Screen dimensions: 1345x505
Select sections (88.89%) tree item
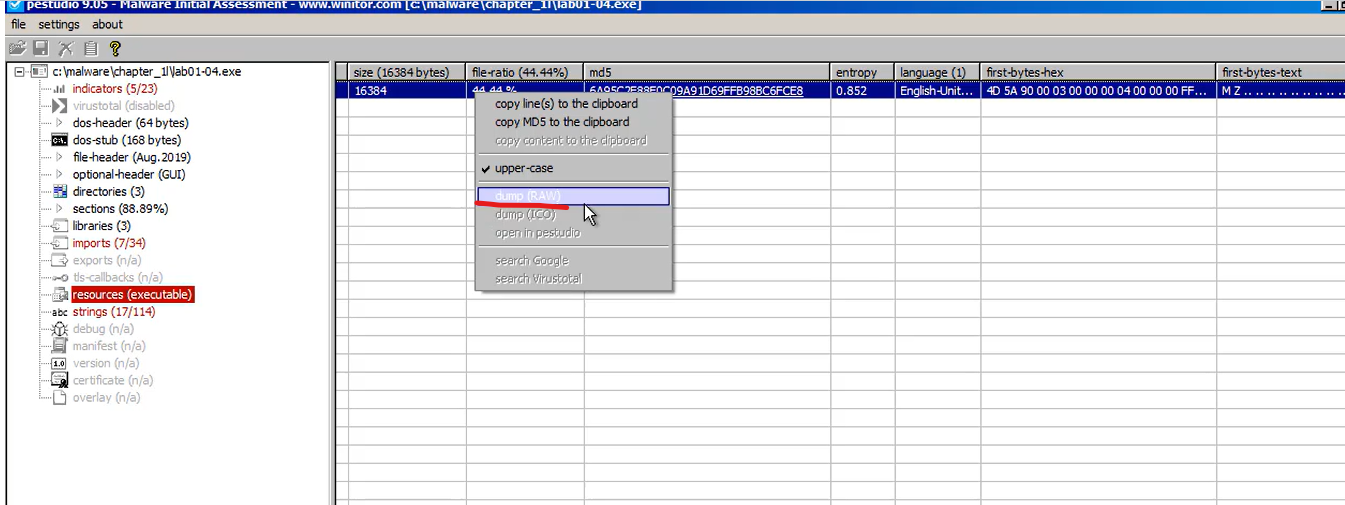(120, 209)
